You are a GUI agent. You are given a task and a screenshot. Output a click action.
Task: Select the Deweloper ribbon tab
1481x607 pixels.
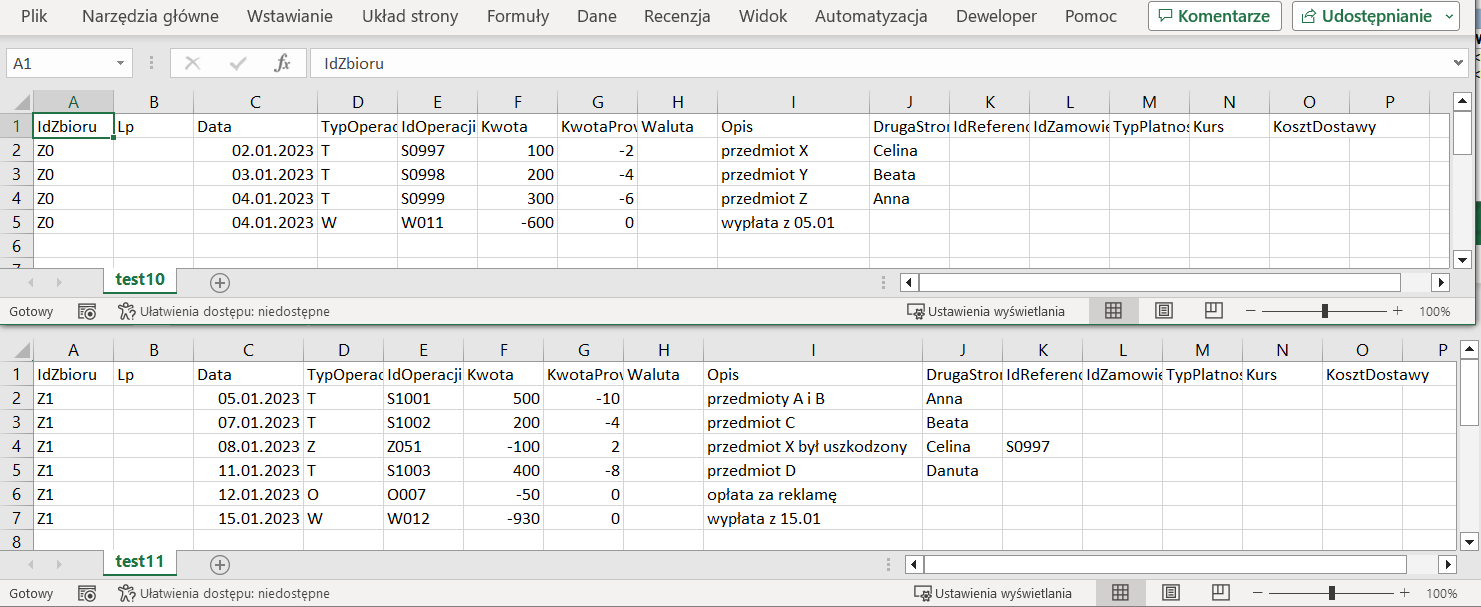[x=996, y=16]
